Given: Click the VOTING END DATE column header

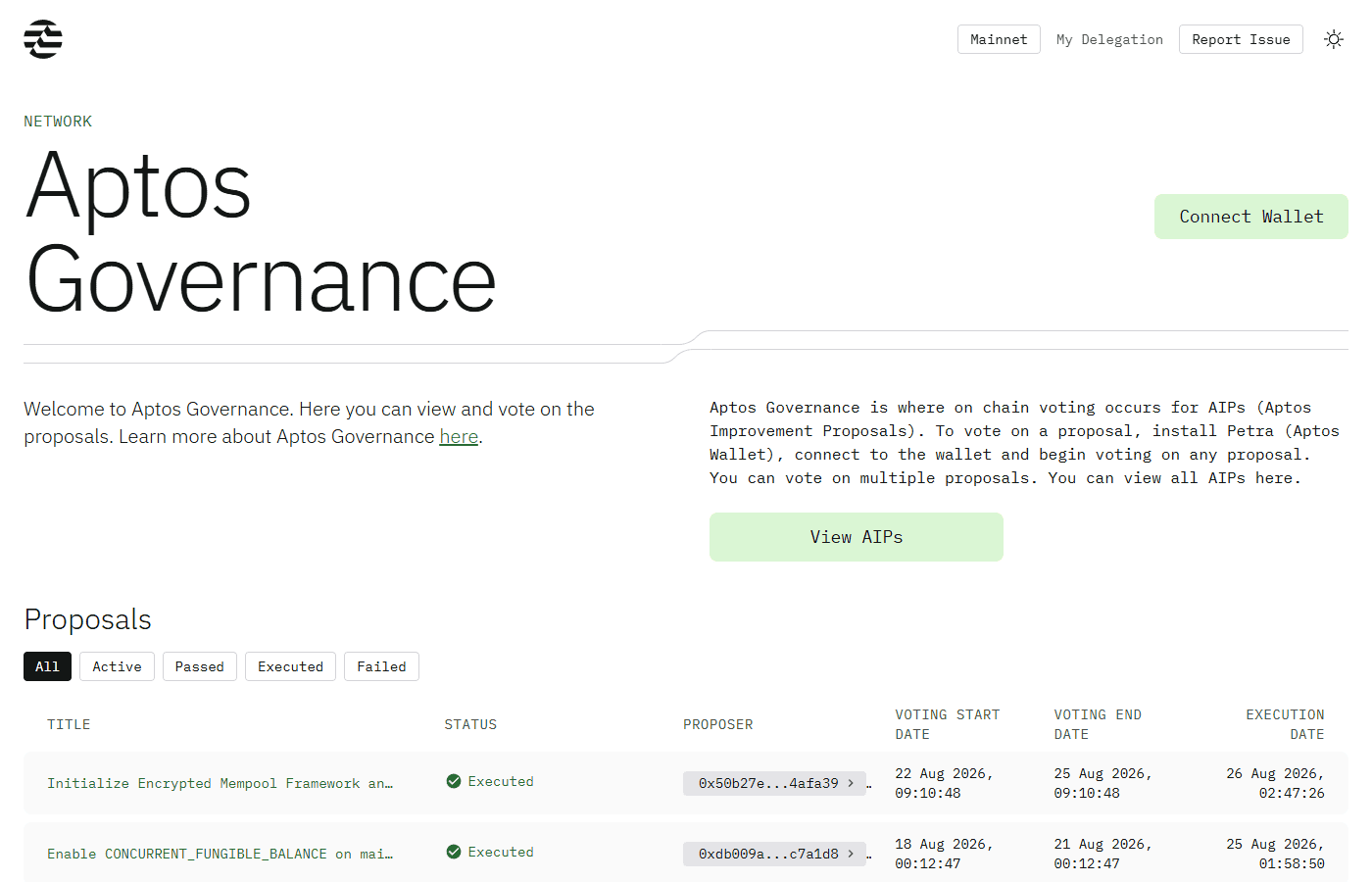Looking at the screenshot, I should click(x=1098, y=724).
